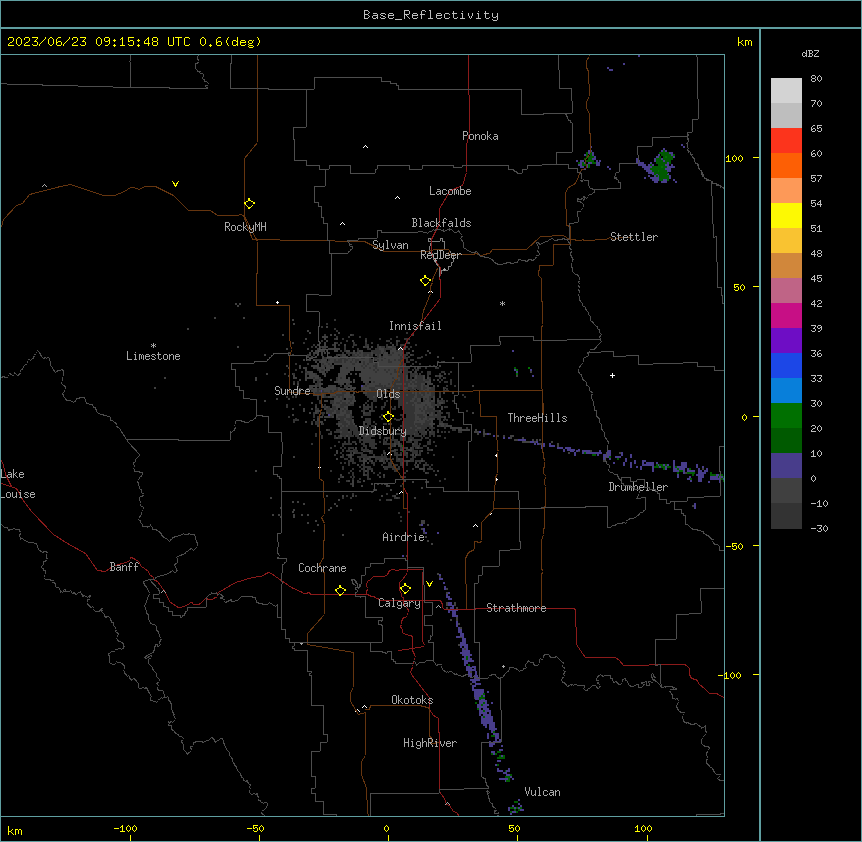Click the green radar echo northeast of Stettler
Viewport: 862px width, 842px height.
pos(660,165)
